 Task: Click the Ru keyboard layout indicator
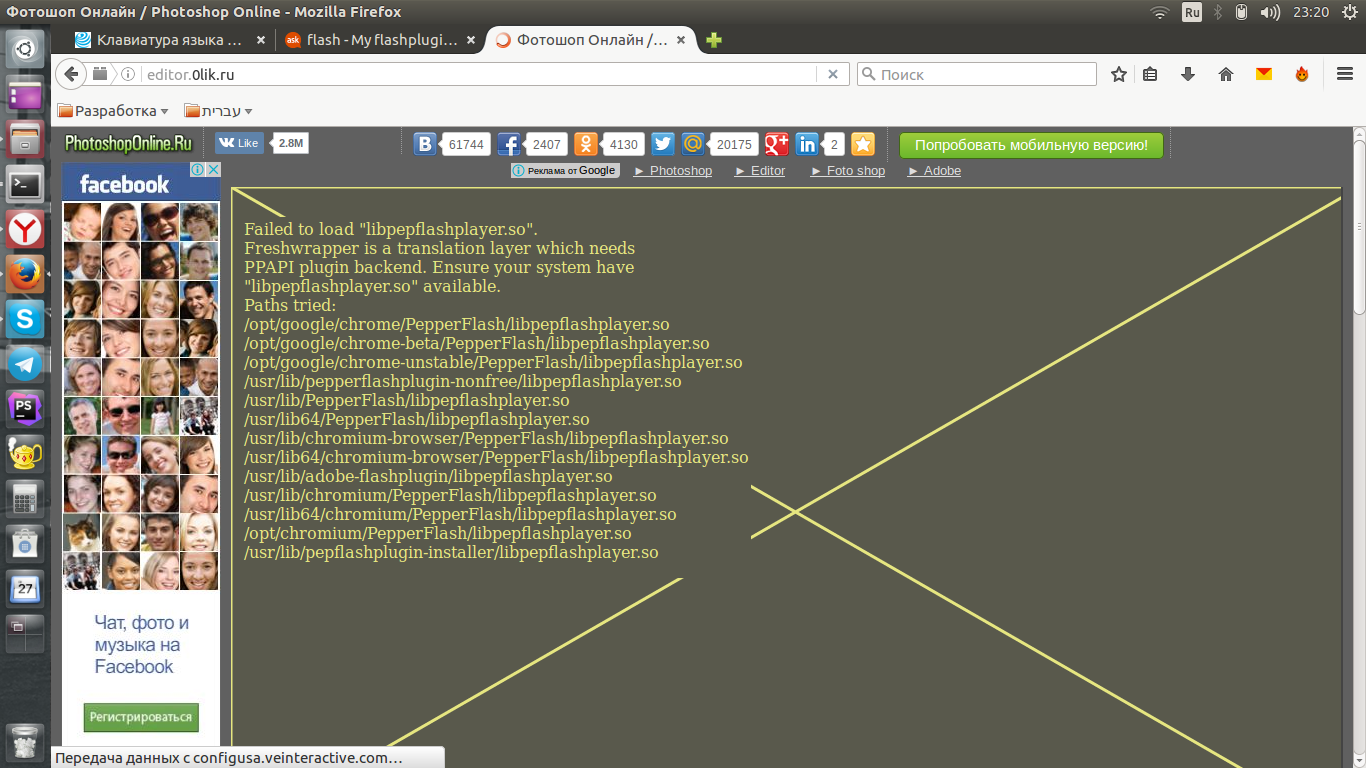pyautogui.click(x=1192, y=12)
